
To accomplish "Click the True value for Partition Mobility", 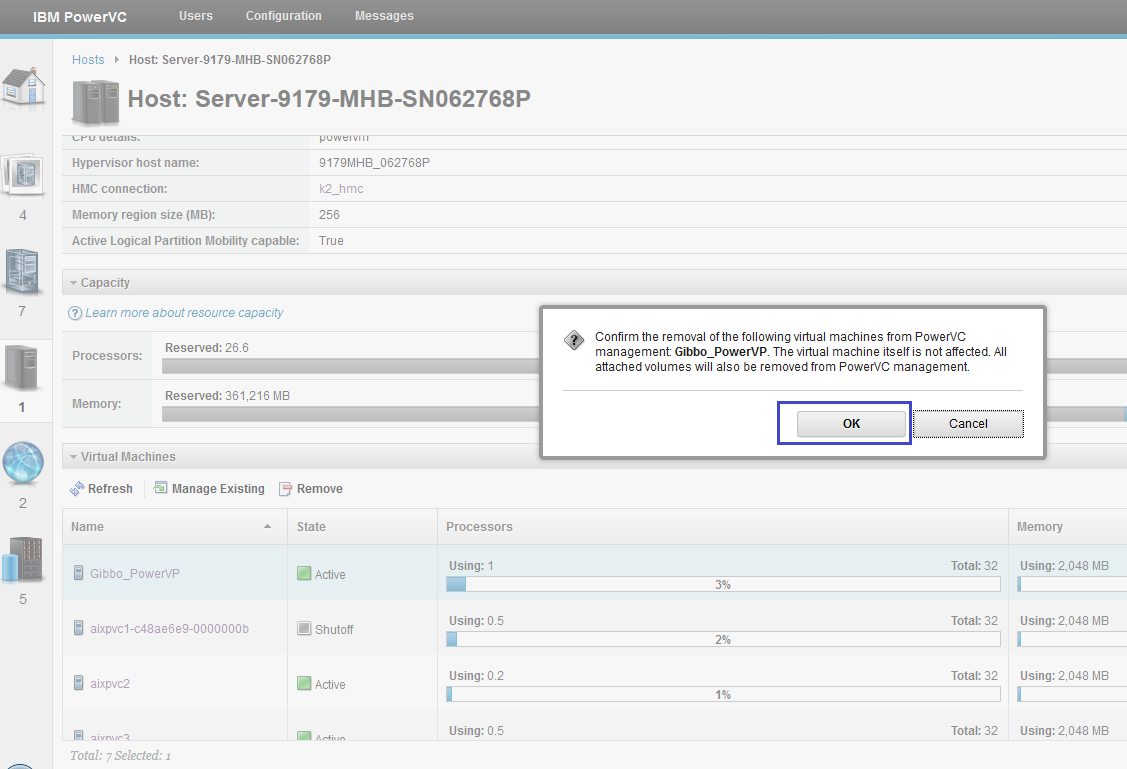I will click(331, 241).
